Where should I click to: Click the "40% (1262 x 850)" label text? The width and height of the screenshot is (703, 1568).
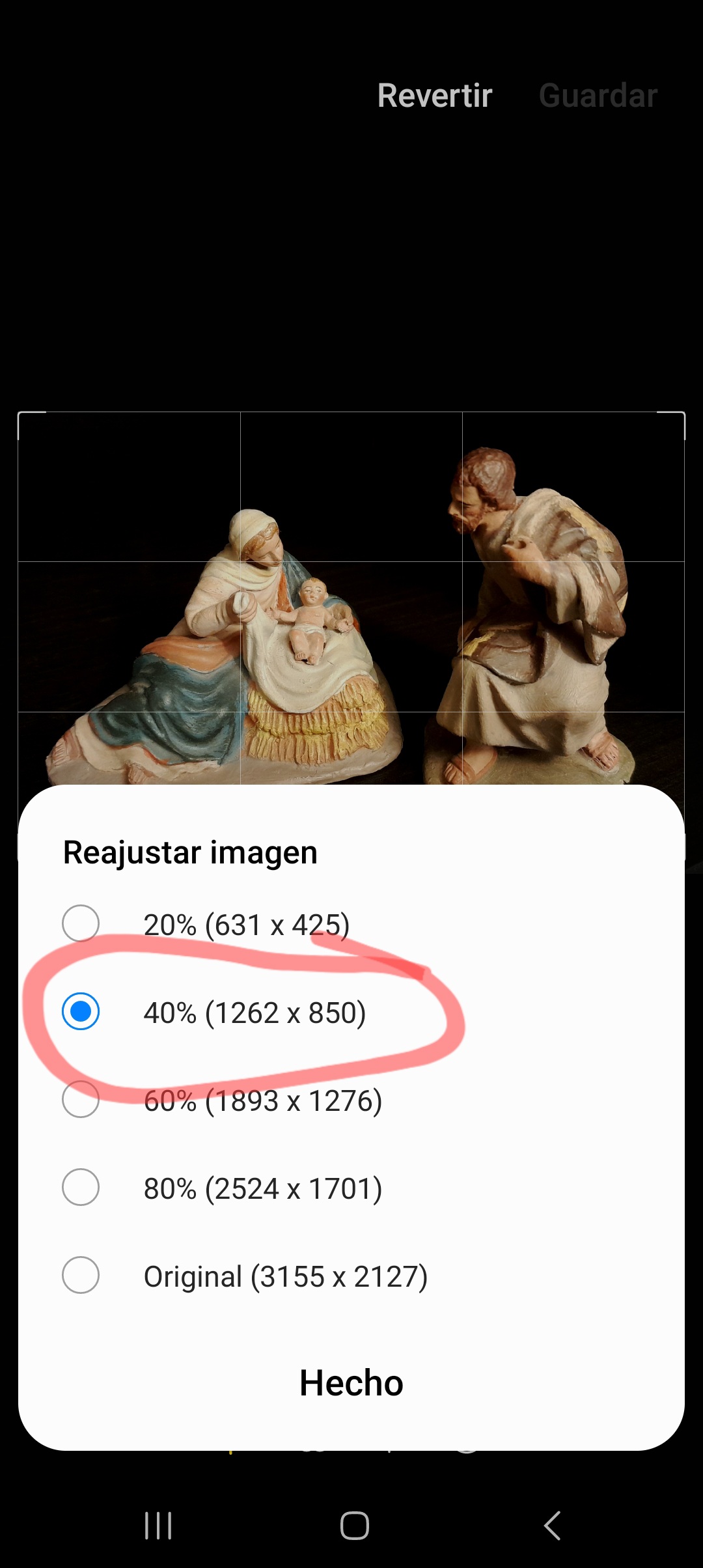(255, 1013)
